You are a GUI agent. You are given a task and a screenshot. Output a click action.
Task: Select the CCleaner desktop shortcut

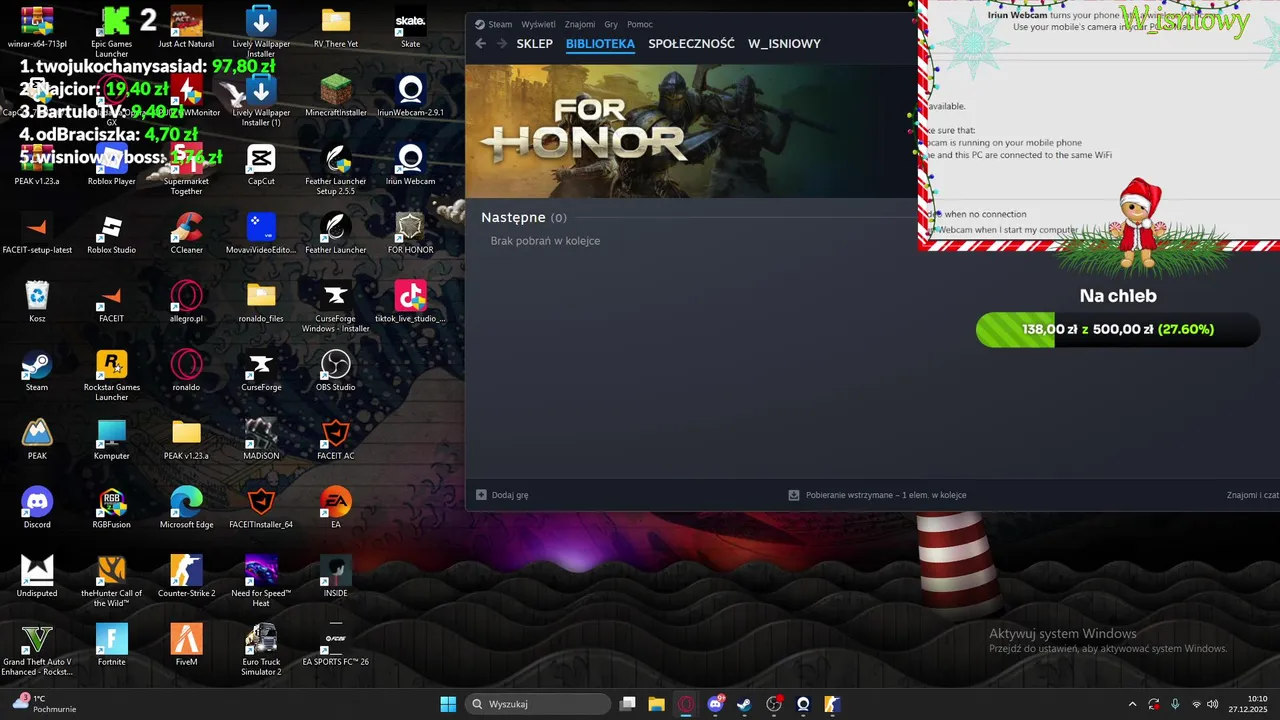(187, 233)
